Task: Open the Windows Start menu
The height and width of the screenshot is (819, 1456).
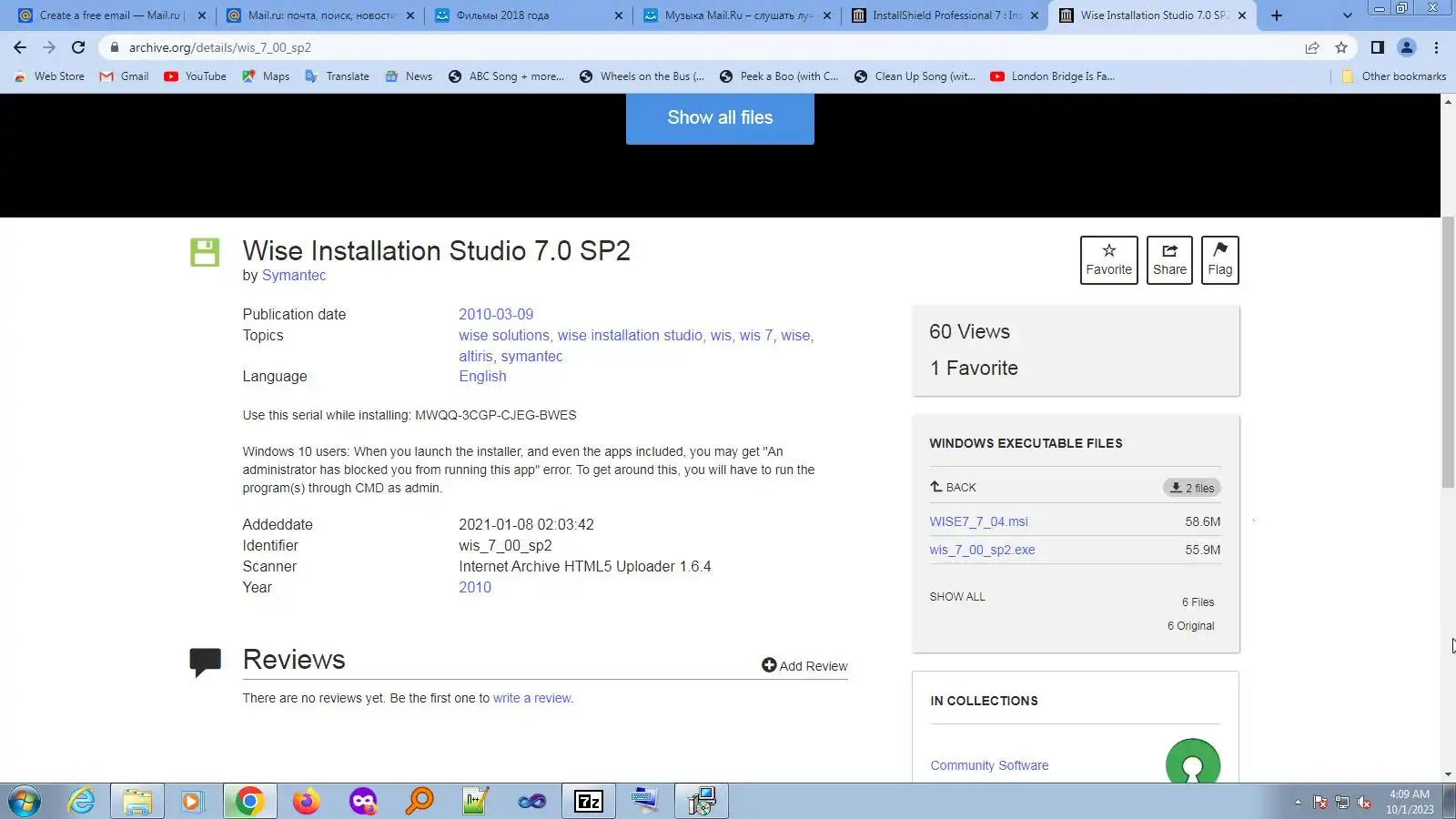Action: coord(25,802)
